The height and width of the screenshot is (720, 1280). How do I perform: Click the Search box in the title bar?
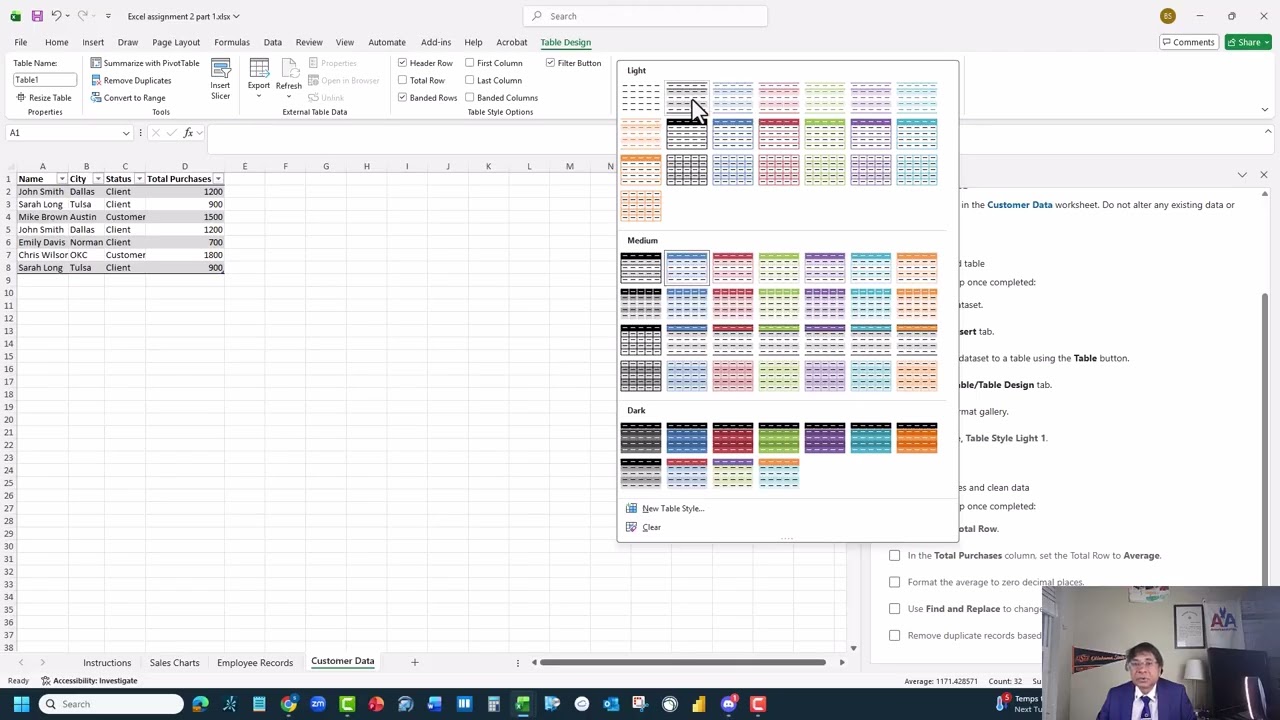click(645, 16)
